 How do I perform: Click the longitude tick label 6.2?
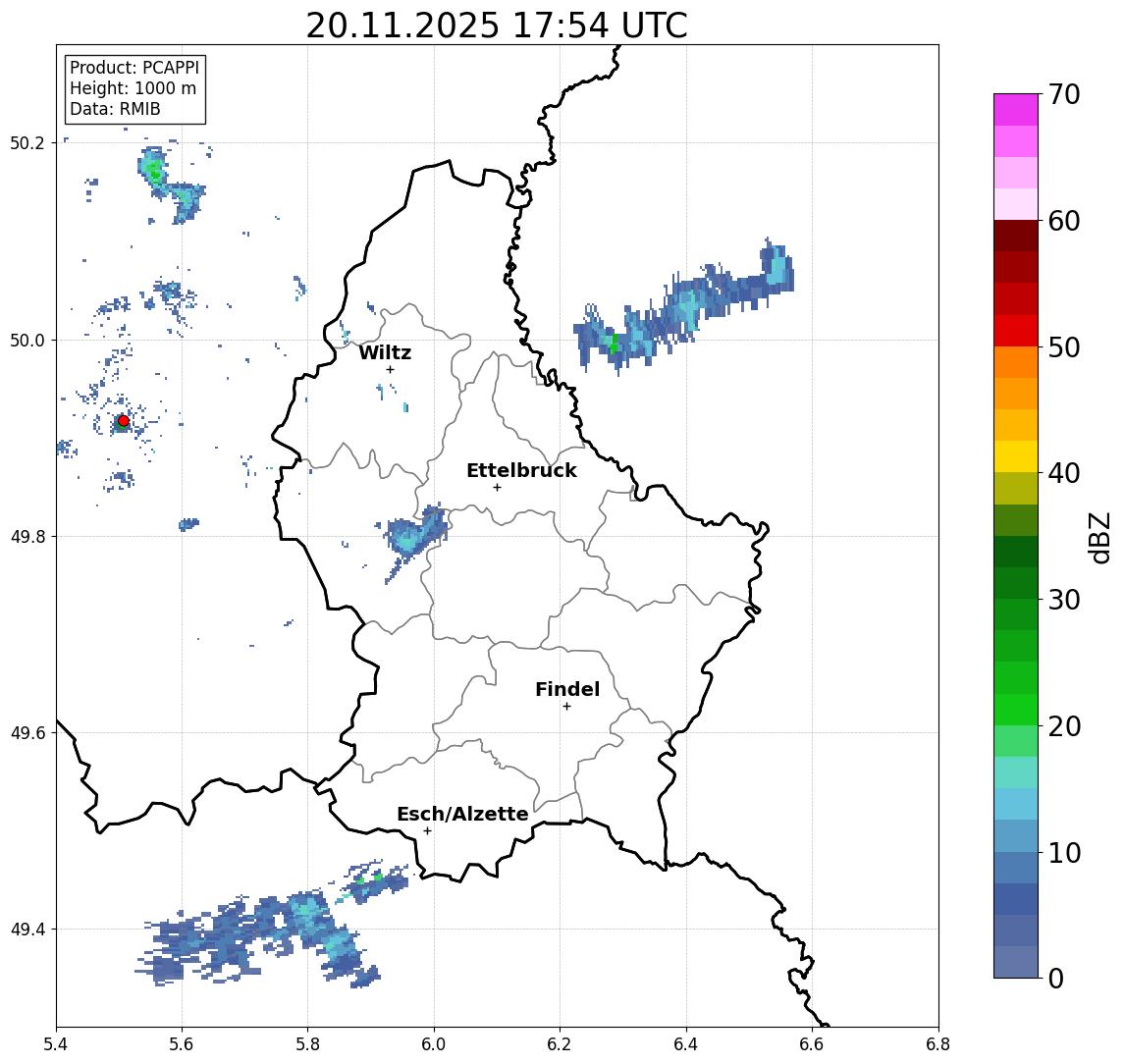[560, 1044]
